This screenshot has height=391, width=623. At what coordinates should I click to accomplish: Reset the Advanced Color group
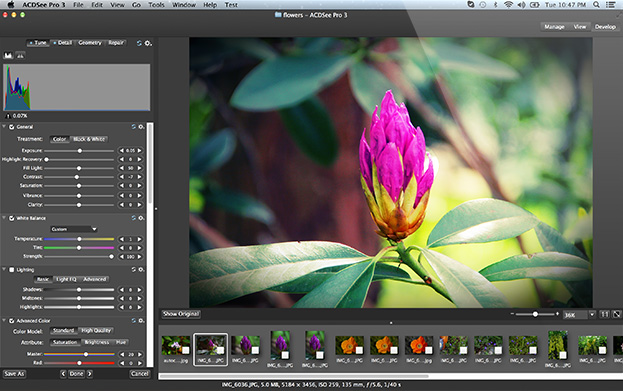pyautogui.click(x=134, y=320)
